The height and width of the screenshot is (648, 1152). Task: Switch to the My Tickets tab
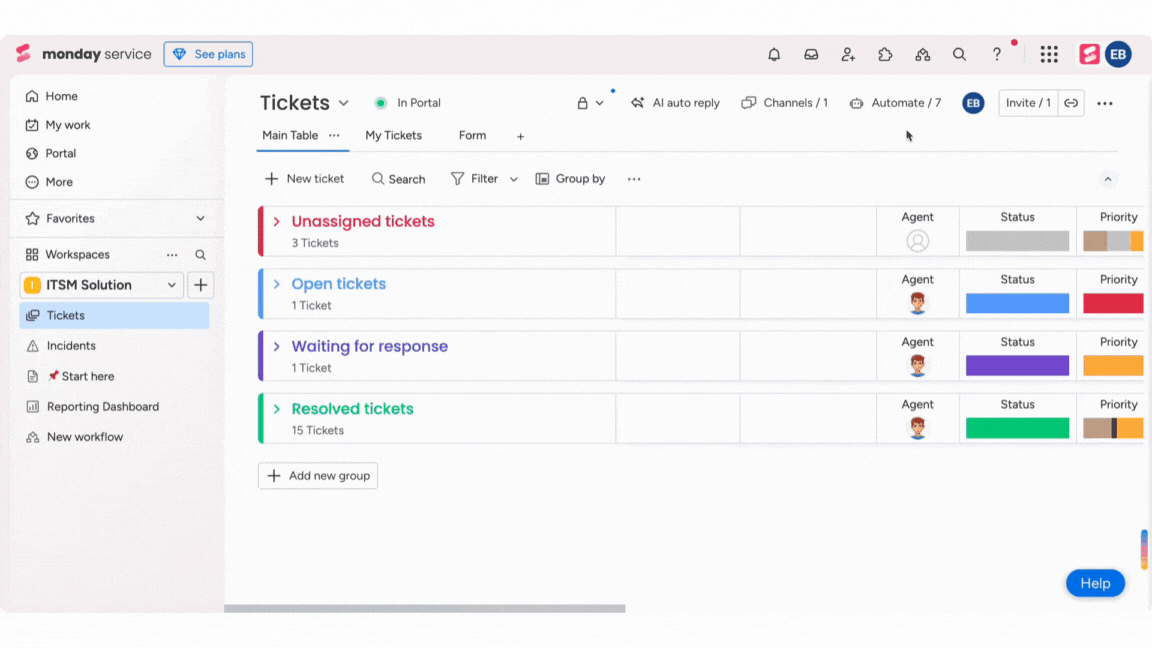393,135
